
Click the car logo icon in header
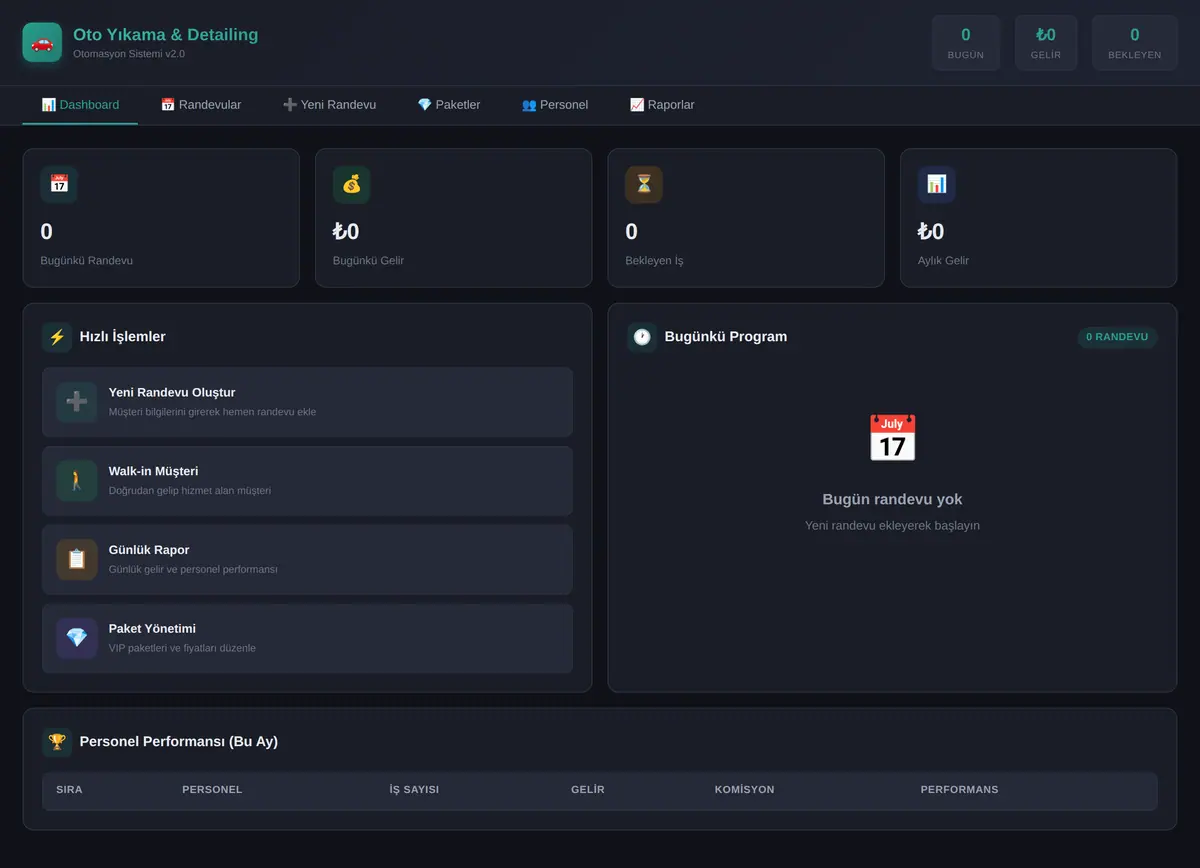[42, 42]
